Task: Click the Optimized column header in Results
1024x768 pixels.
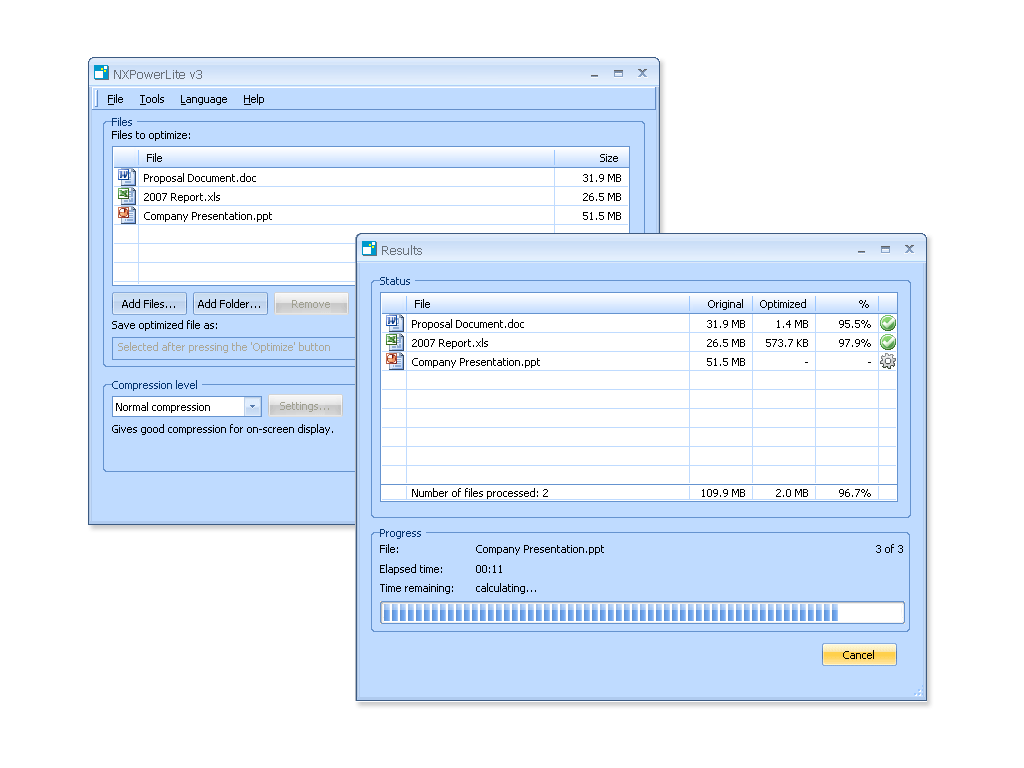Action: (x=784, y=304)
